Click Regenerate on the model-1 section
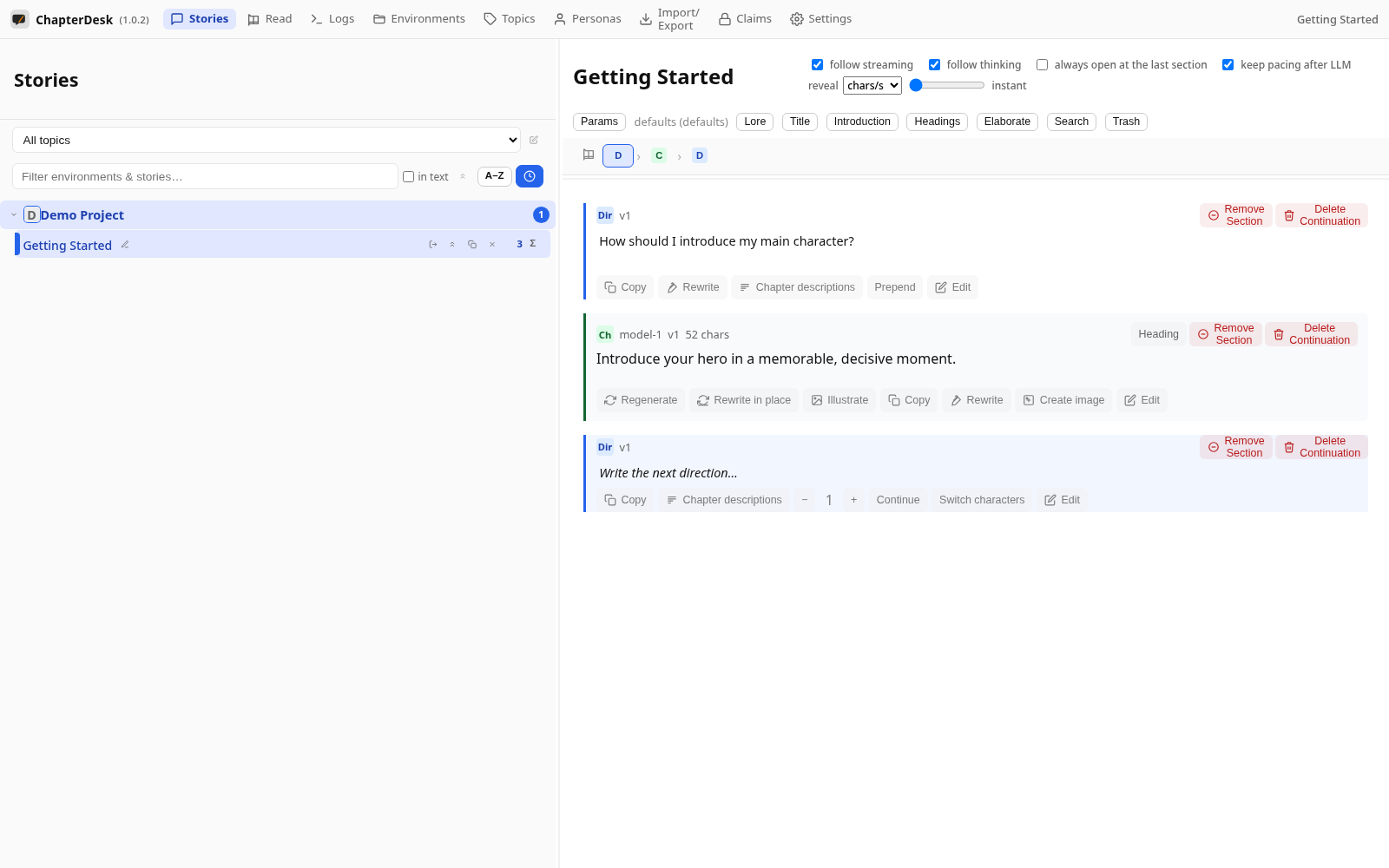The height and width of the screenshot is (868, 1389). tap(641, 400)
